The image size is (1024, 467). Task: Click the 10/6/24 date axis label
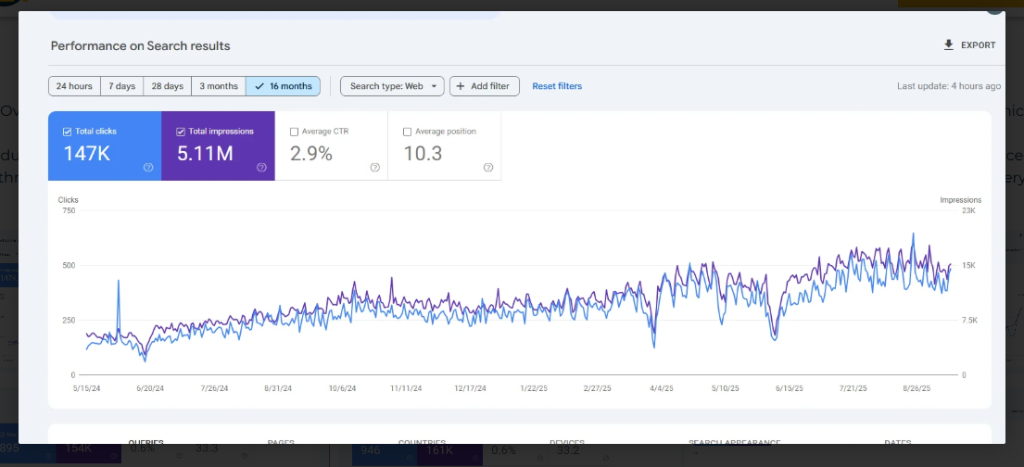point(342,388)
